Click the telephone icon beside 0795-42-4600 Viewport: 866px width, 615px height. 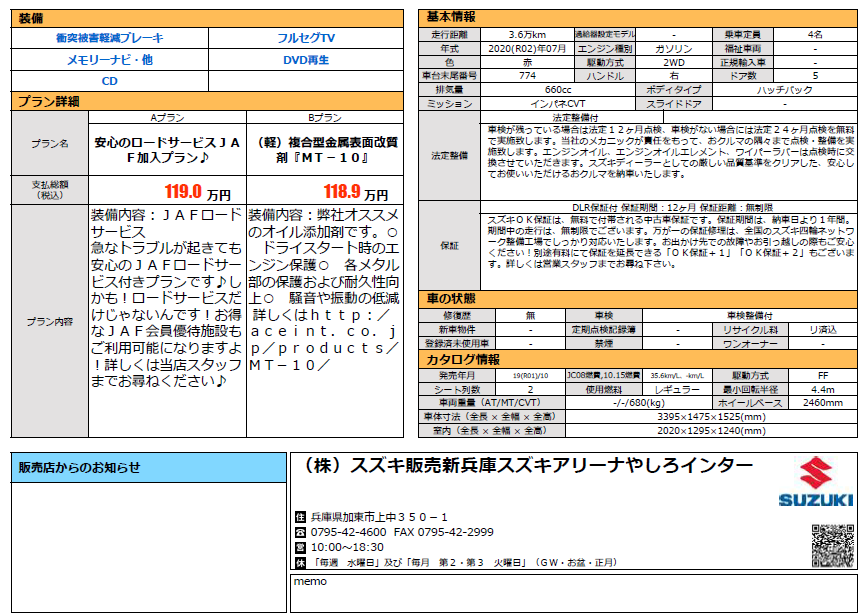299,532
